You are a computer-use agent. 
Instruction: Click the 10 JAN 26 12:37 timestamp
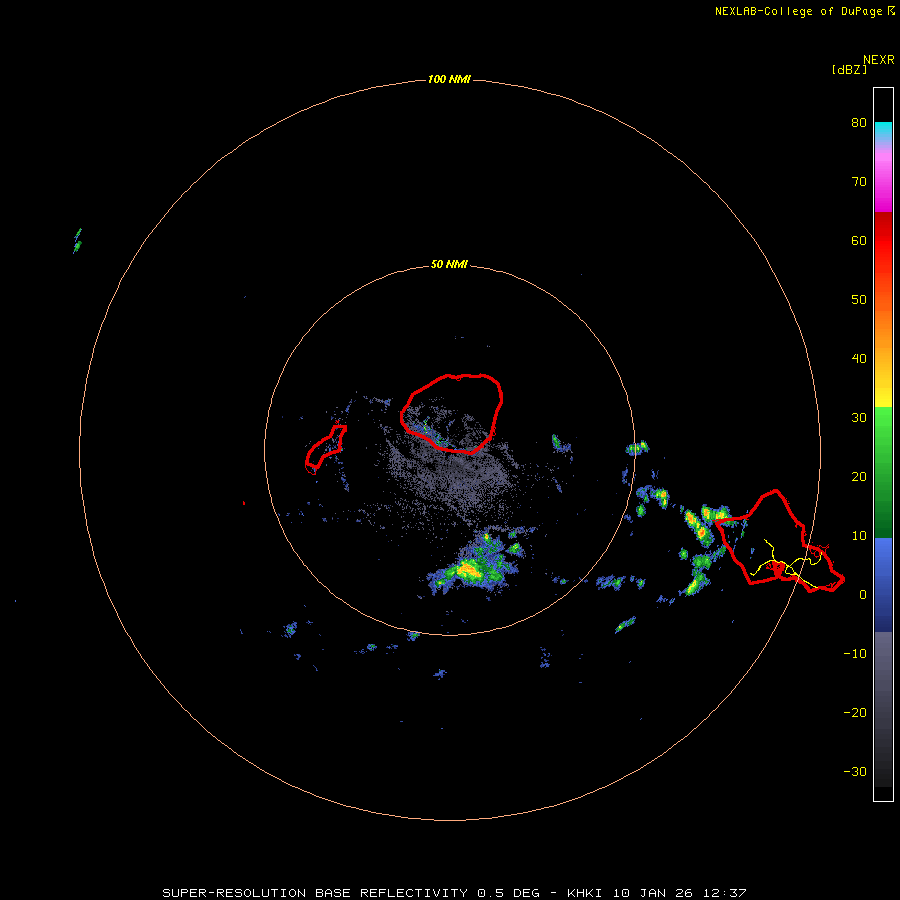[x=680, y=893]
